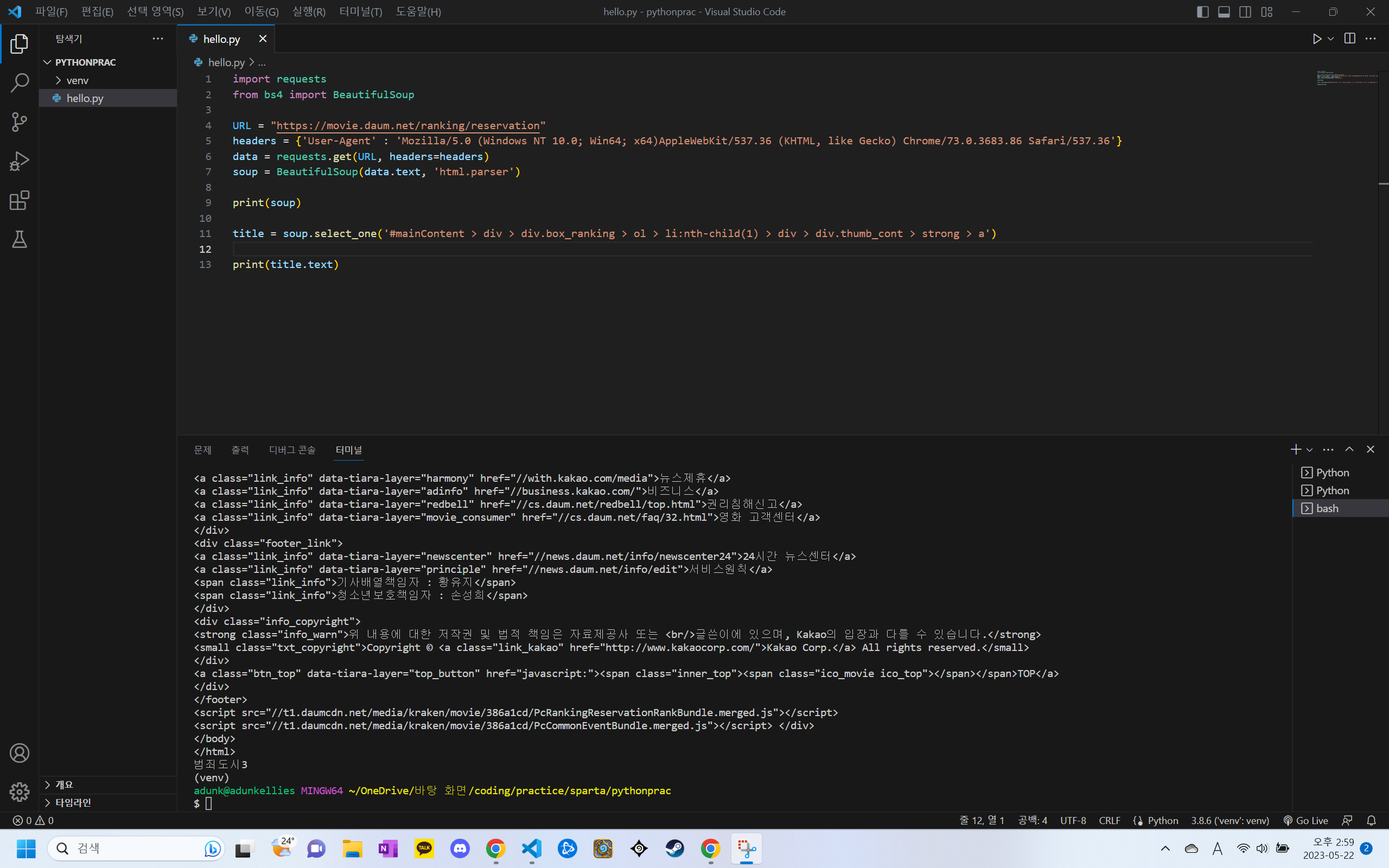Select the 터미널 panel tab

[349, 450]
